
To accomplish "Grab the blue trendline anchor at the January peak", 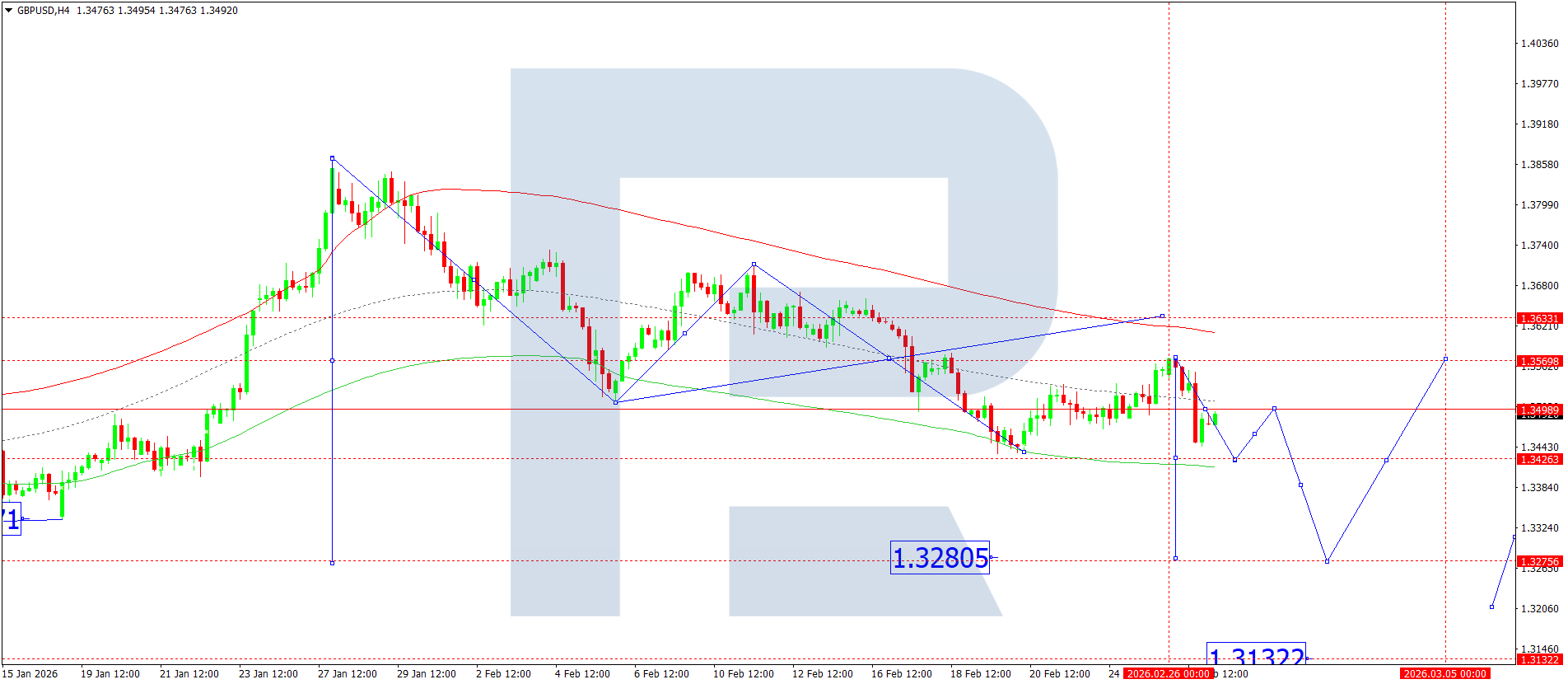I will click(333, 158).
